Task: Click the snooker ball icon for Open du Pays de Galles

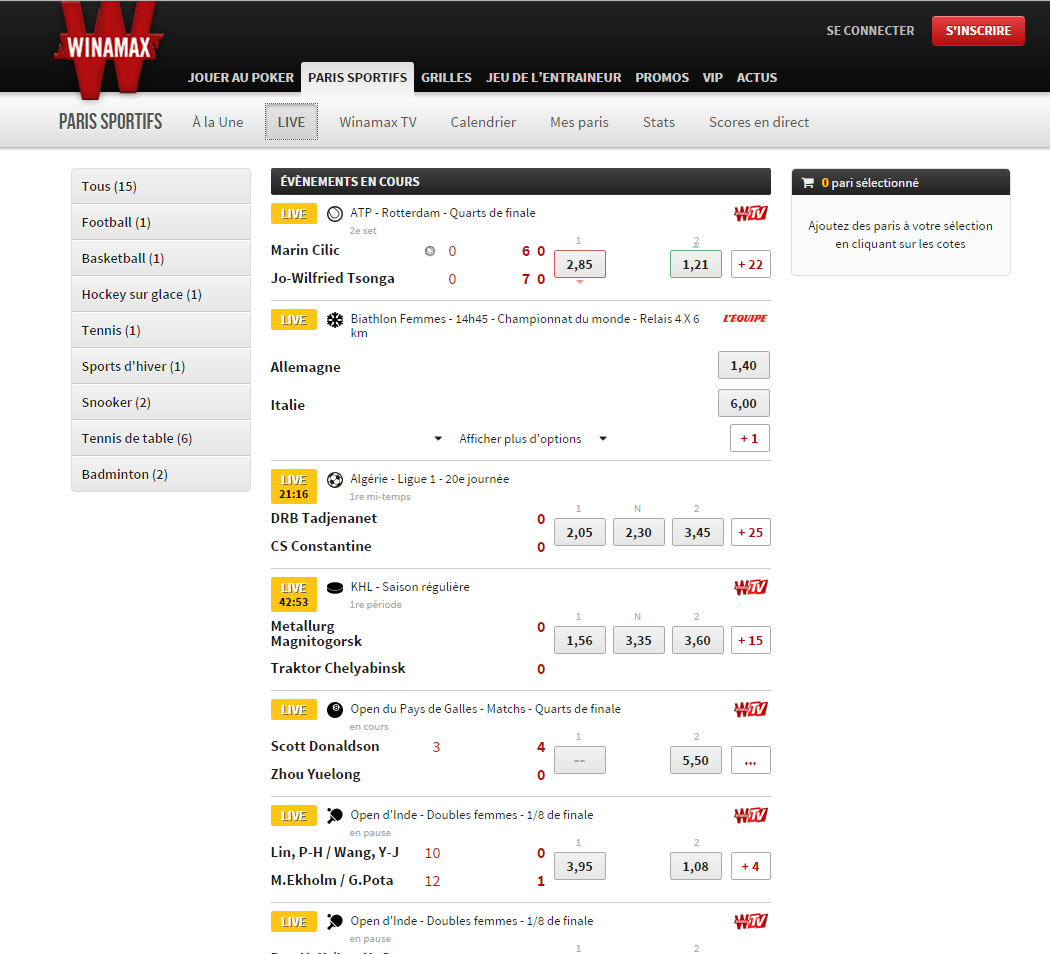Action: tap(335, 710)
